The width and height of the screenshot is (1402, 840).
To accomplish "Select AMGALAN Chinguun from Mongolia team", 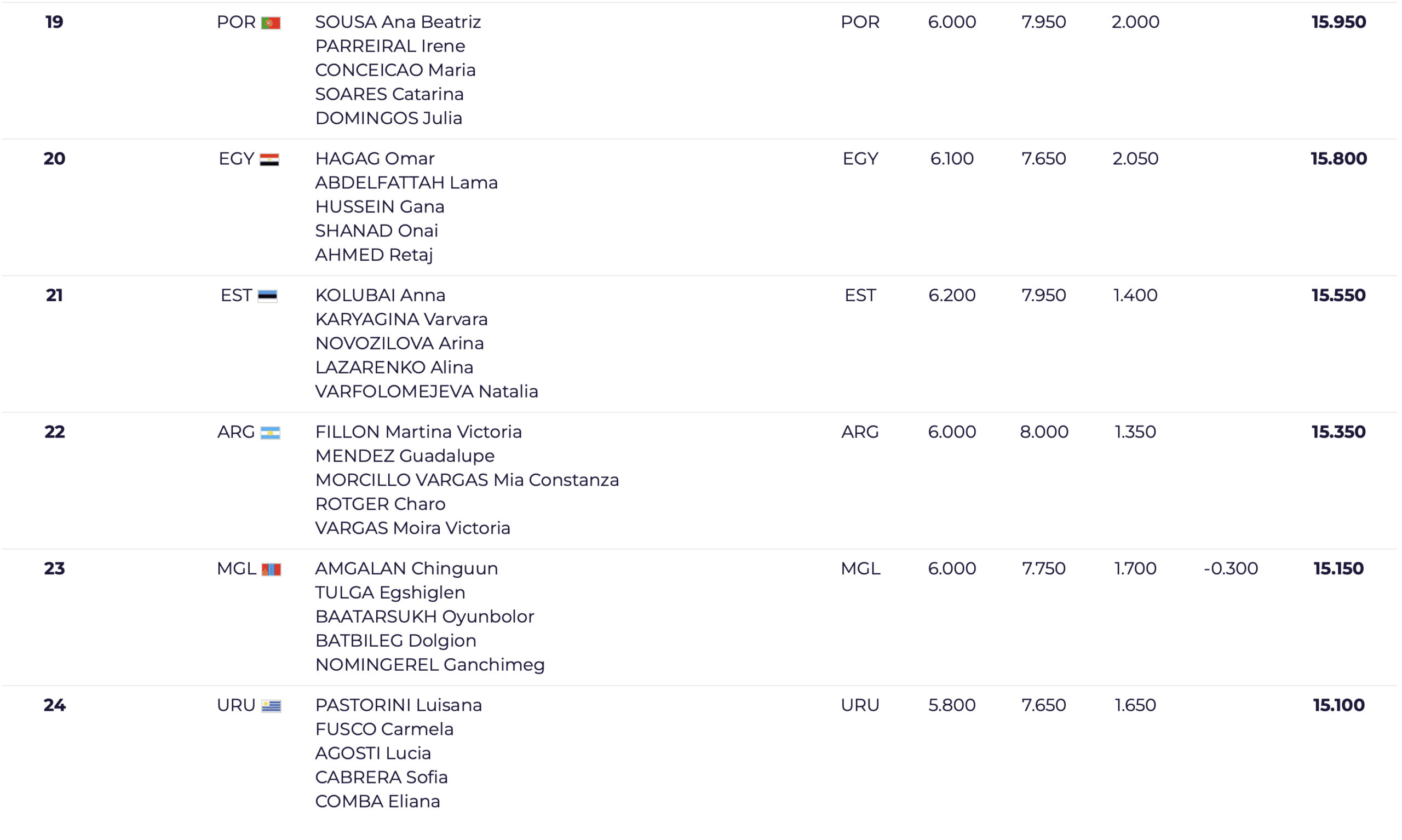I will click(x=406, y=568).
